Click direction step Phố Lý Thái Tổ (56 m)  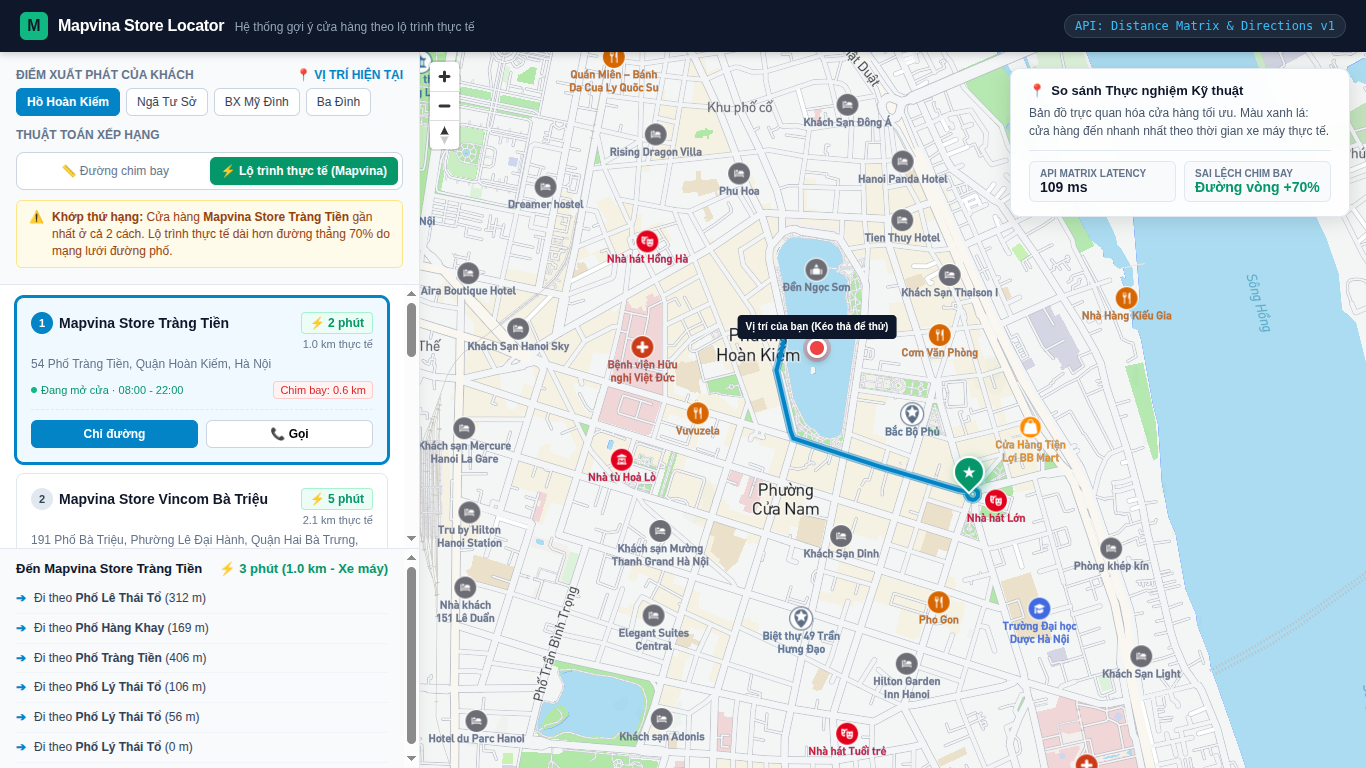[x=202, y=717]
